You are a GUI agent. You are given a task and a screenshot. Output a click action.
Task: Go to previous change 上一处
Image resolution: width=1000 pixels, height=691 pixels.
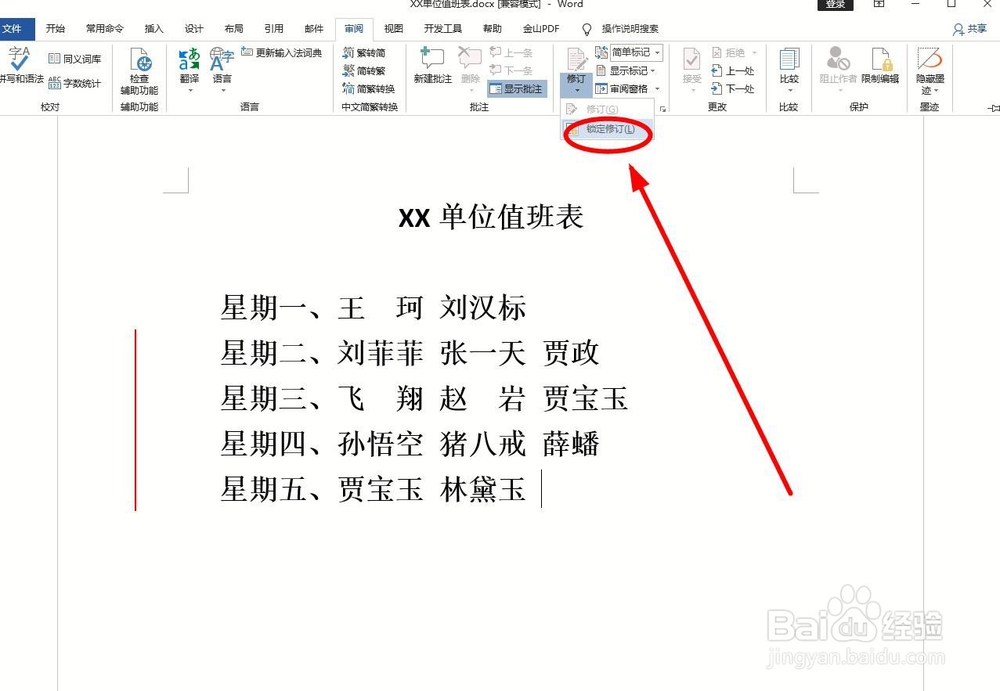733,71
